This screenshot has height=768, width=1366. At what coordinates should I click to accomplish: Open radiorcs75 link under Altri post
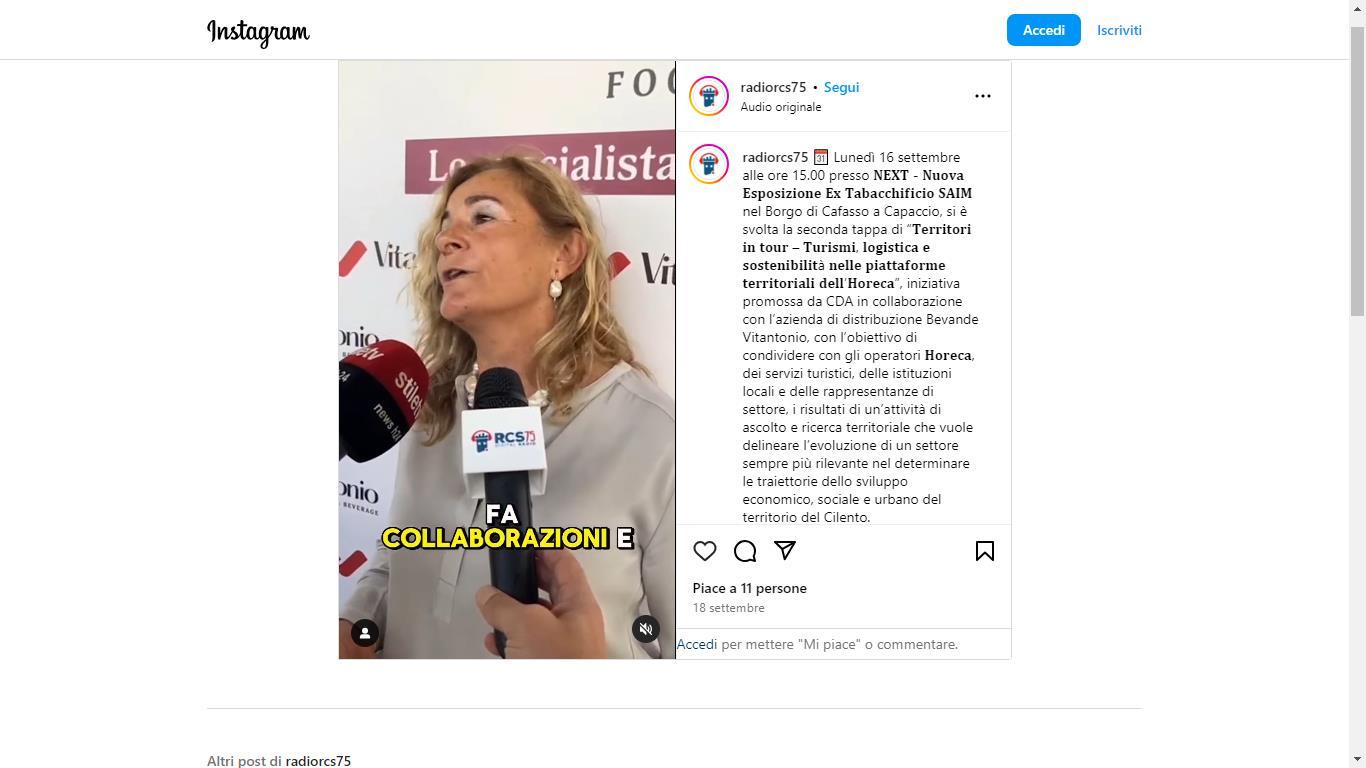(x=318, y=761)
